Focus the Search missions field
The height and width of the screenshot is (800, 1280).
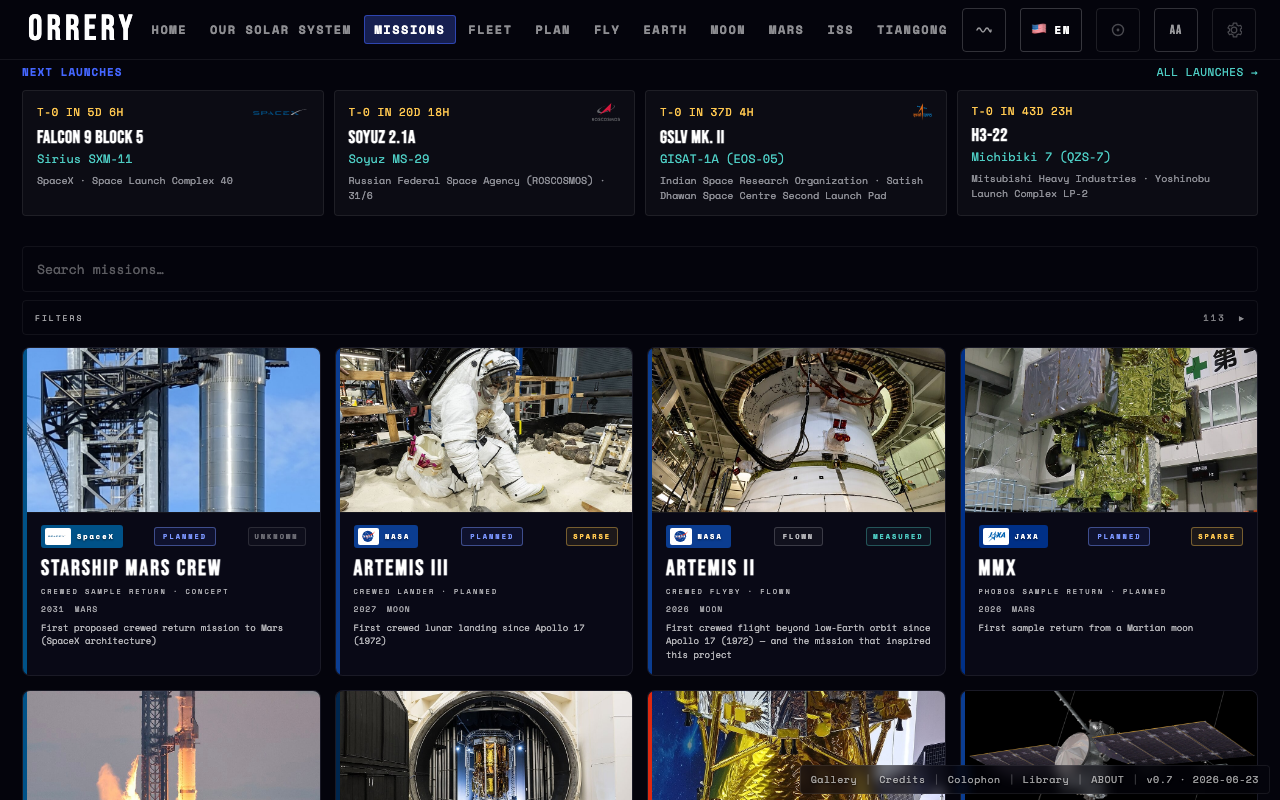pyautogui.click(x=640, y=269)
